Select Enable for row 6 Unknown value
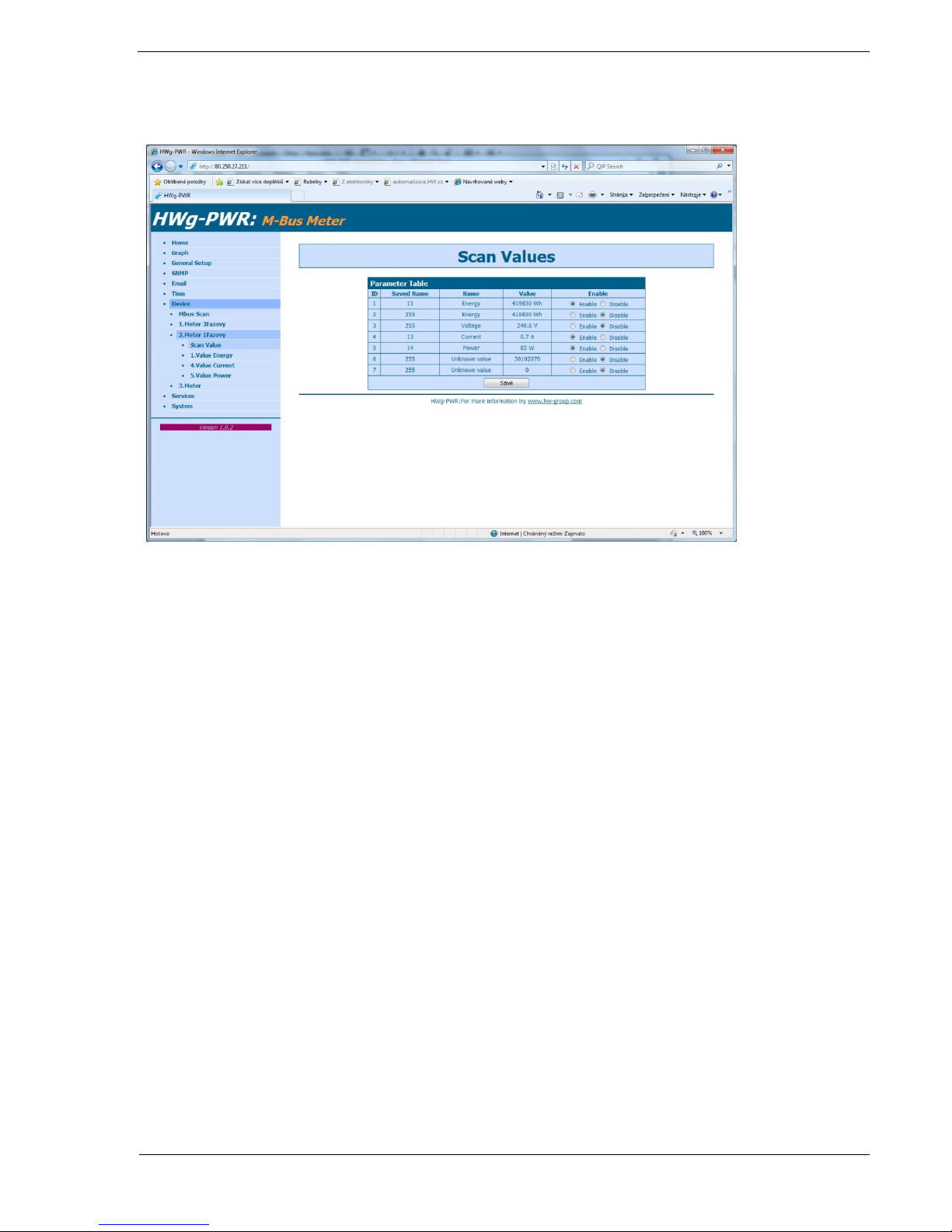Screen dimensions: 952x1232 coord(573,360)
